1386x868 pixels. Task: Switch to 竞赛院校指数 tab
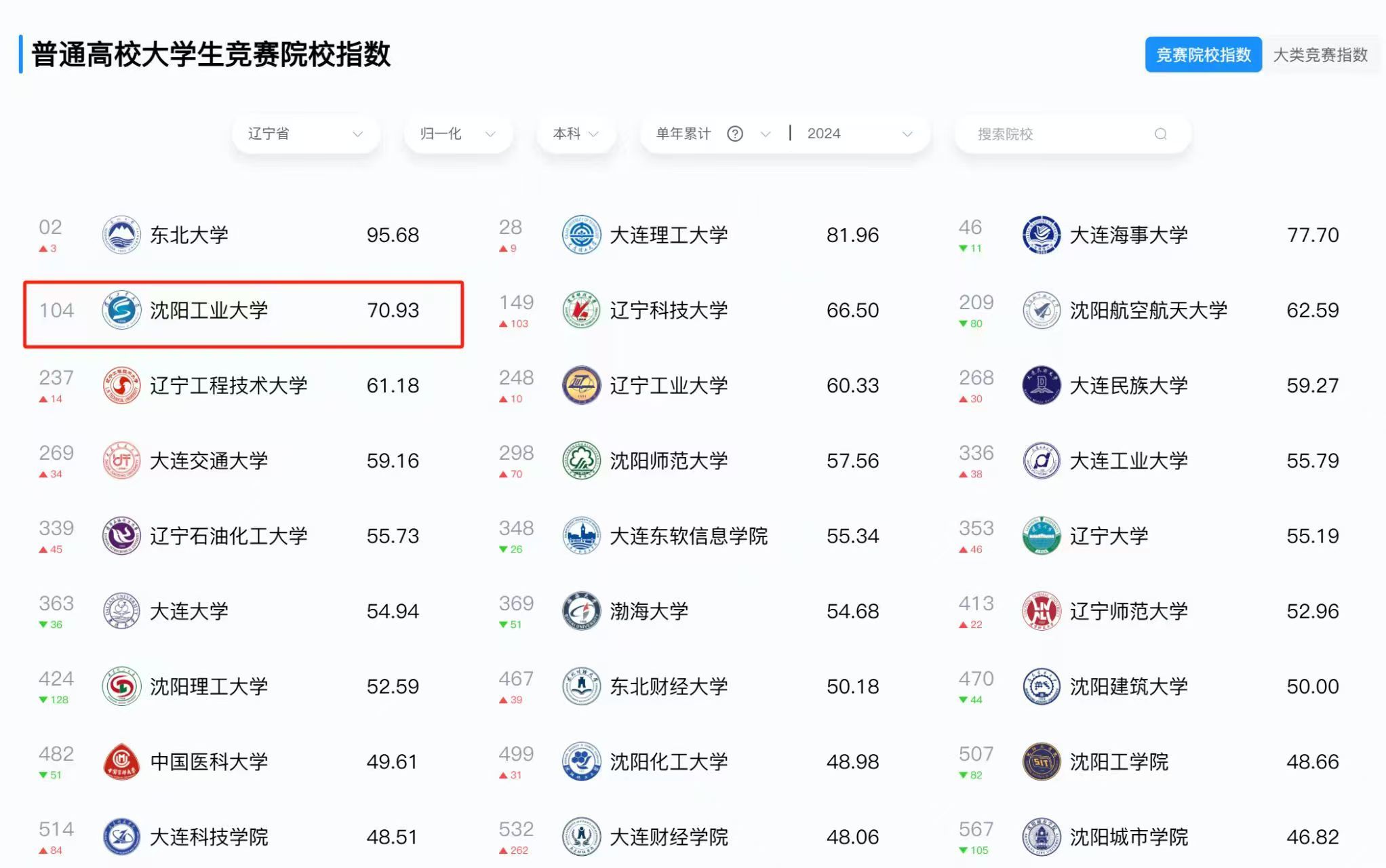pyautogui.click(x=1203, y=55)
